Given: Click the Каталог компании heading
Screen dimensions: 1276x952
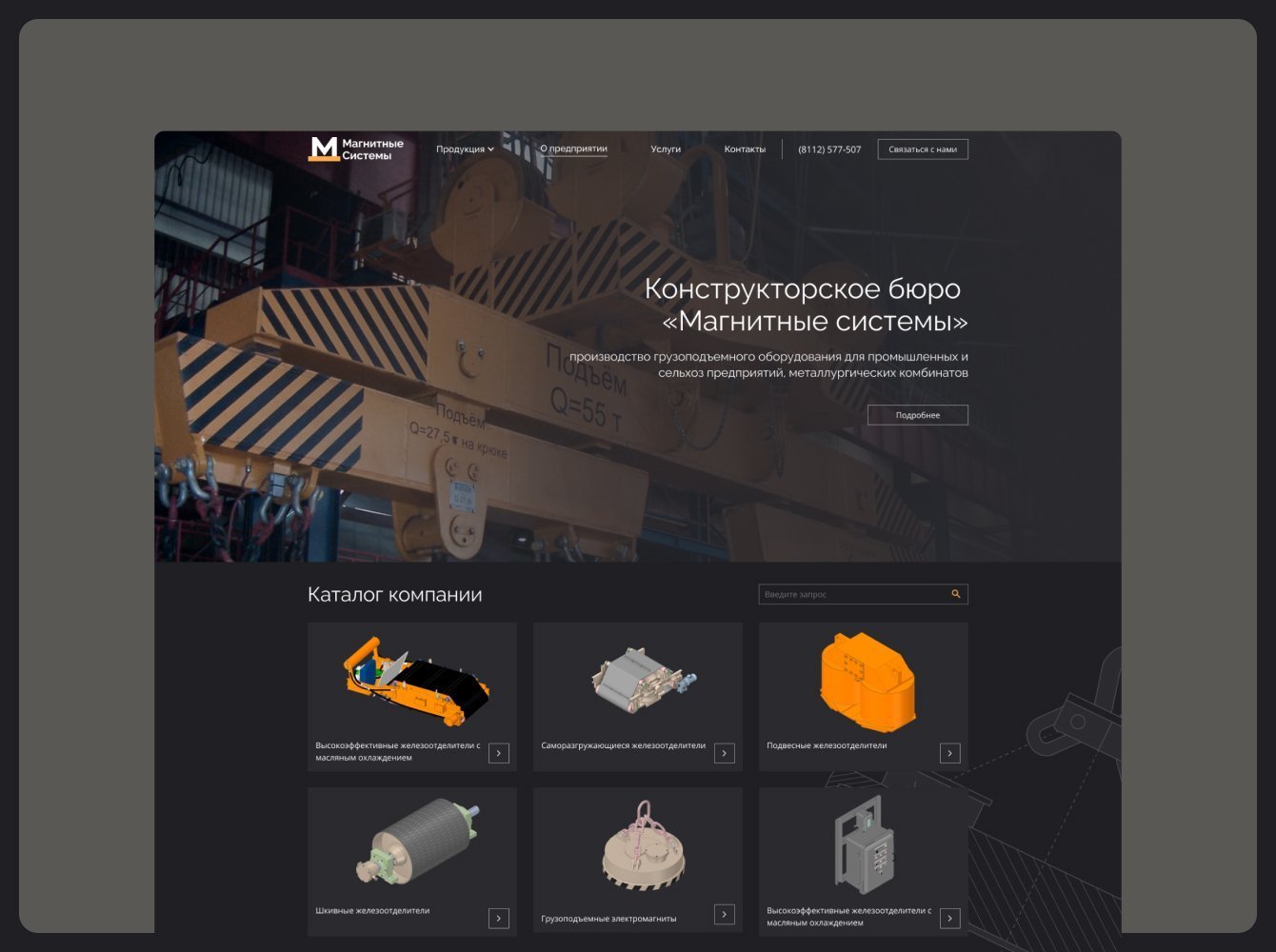Looking at the screenshot, I should [395, 595].
